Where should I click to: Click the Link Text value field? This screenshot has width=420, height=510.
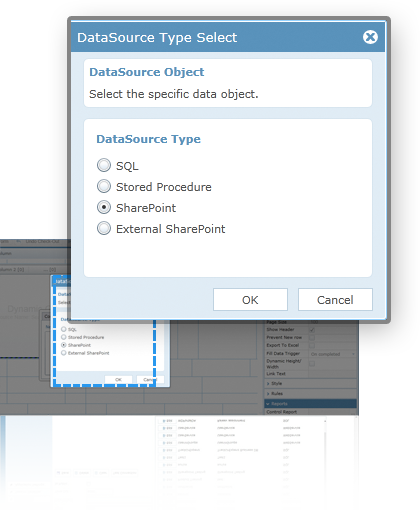point(333,374)
